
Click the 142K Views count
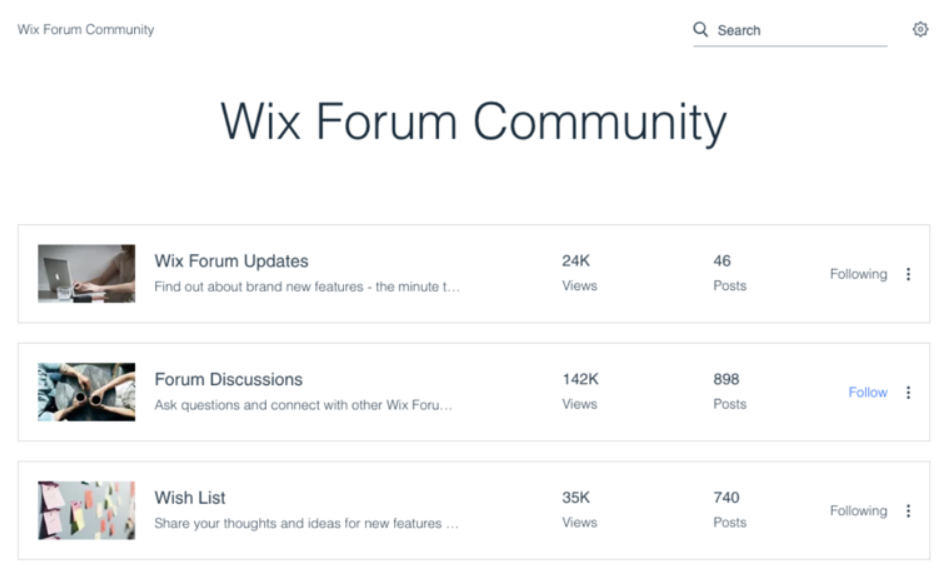tap(580, 379)
